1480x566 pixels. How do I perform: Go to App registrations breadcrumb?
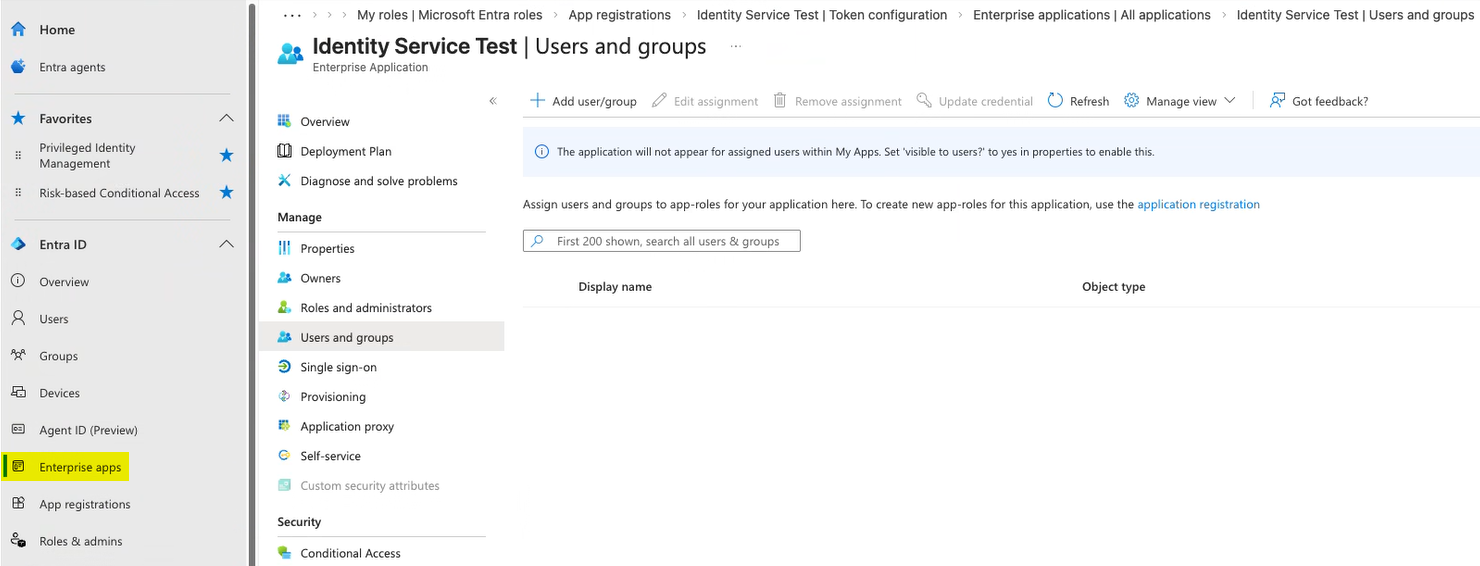click(x=619, y=15)
